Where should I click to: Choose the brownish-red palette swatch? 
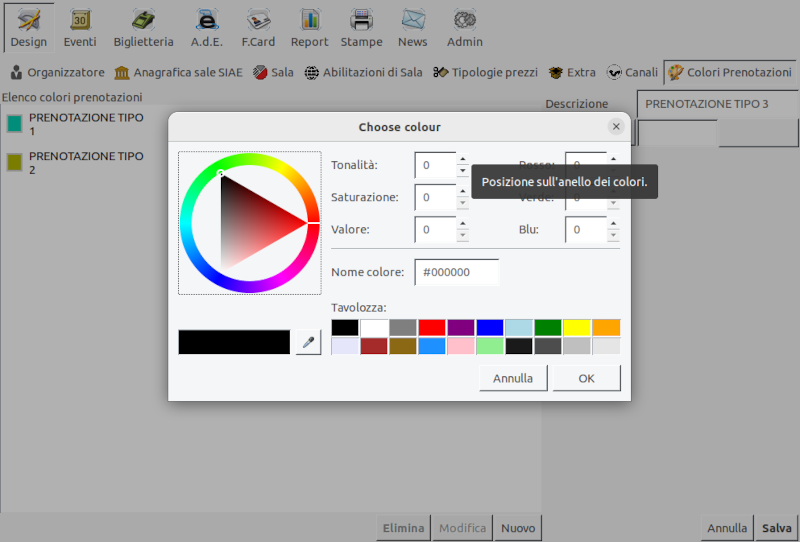374,346
